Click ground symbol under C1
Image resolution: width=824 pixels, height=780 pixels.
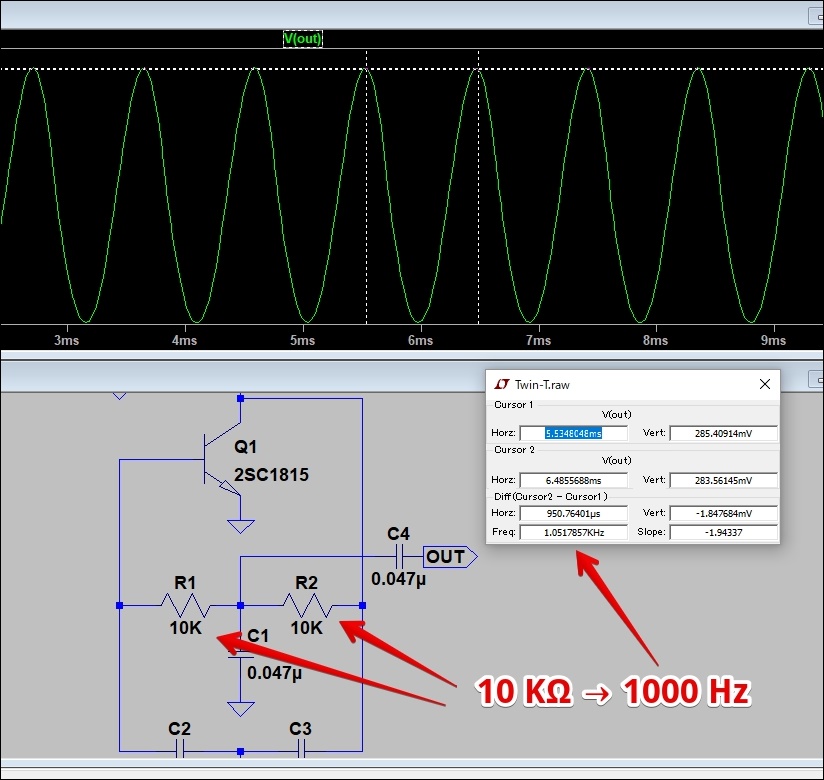241,709
